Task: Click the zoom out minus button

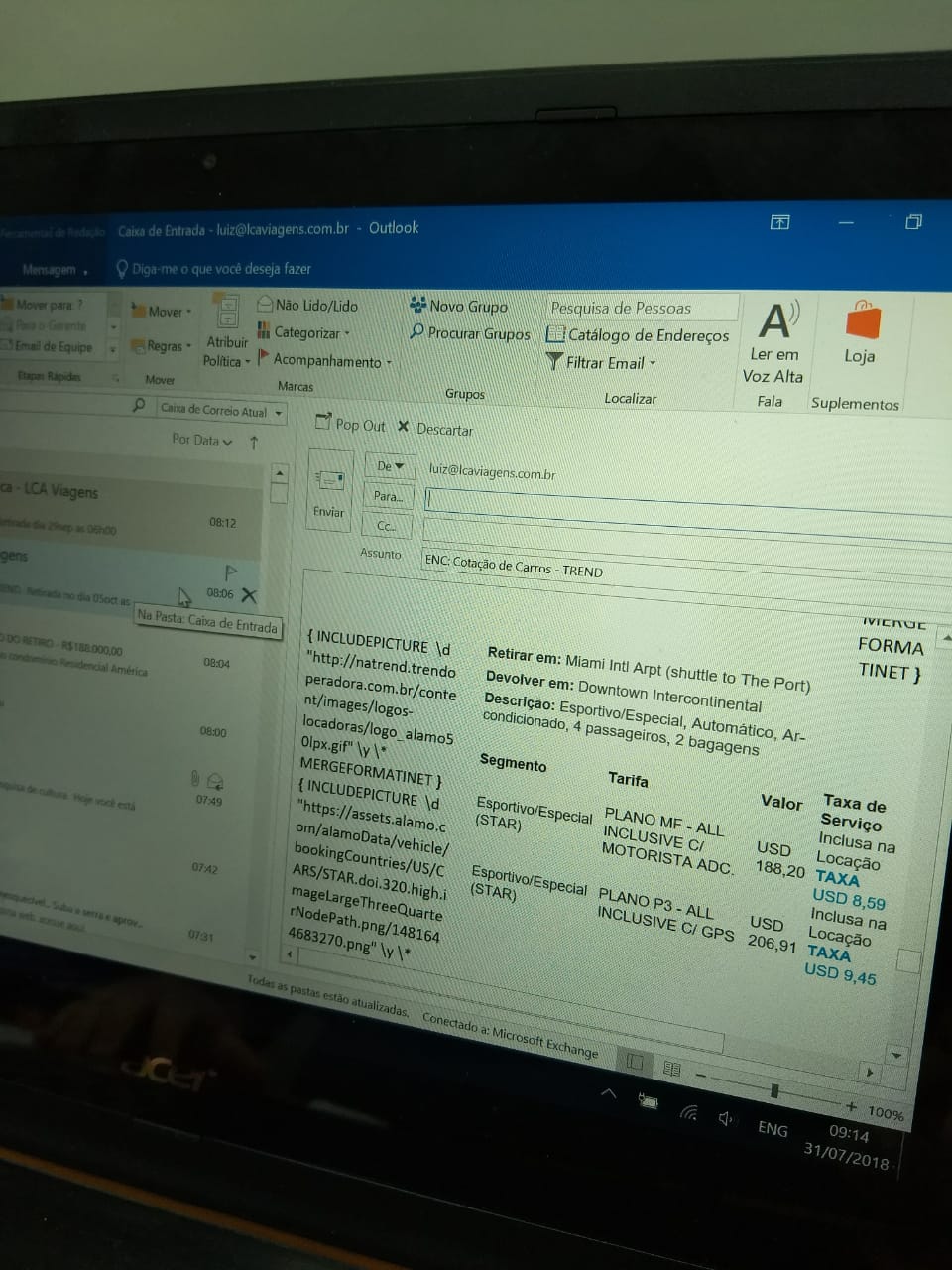Action: (x=701, y=1075)
